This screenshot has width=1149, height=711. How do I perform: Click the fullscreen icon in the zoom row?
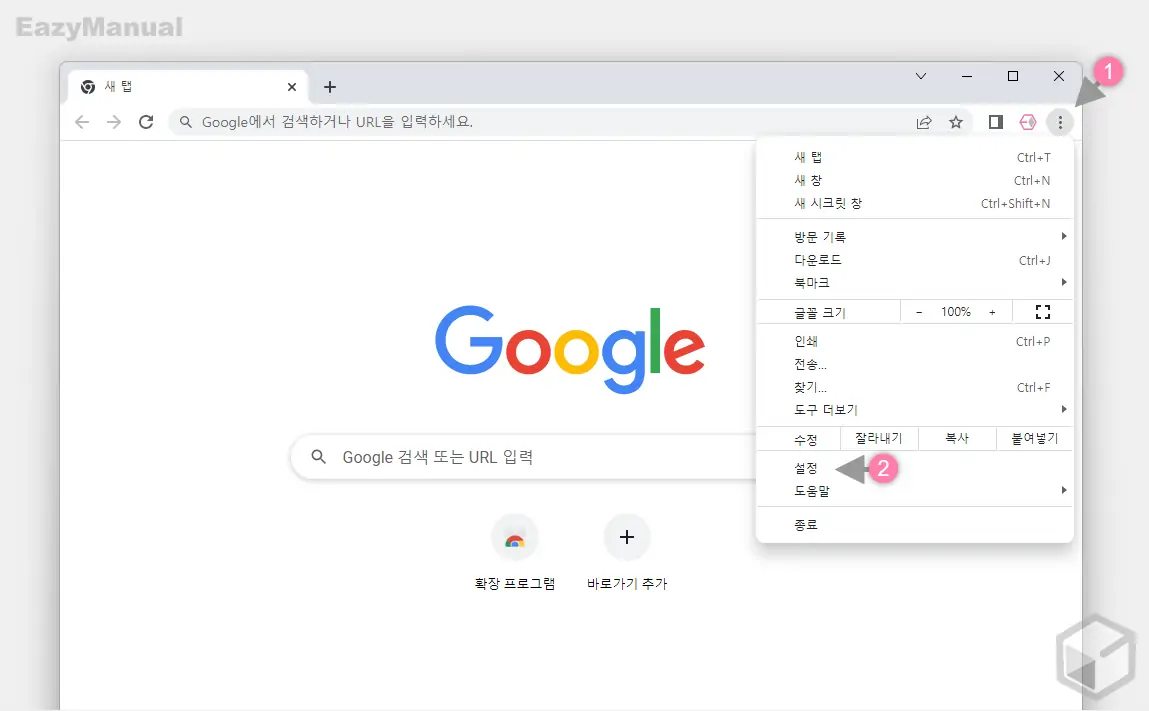(1043, 312)
